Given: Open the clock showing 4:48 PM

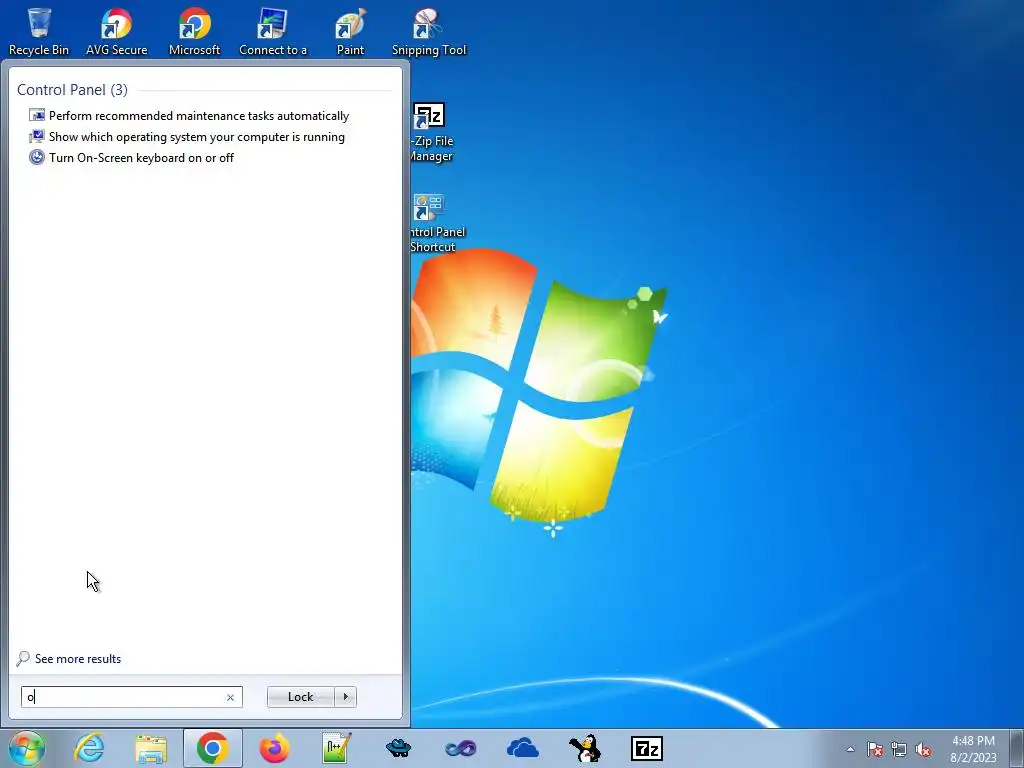Looking at the screenshot, I should pyautogui.click(x=973, y=749).
